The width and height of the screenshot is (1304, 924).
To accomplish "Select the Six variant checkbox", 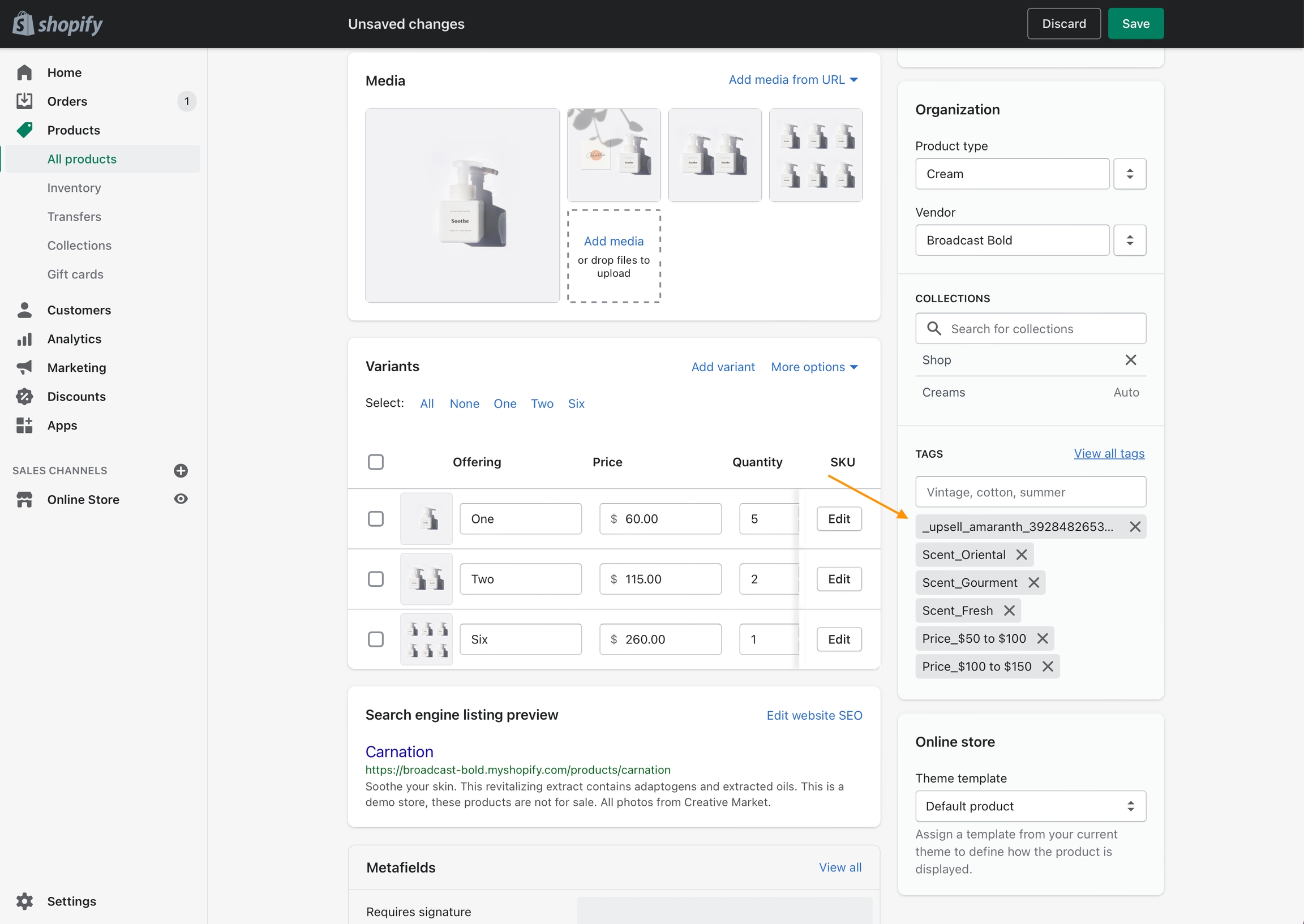I will click(x=375, y=639).
